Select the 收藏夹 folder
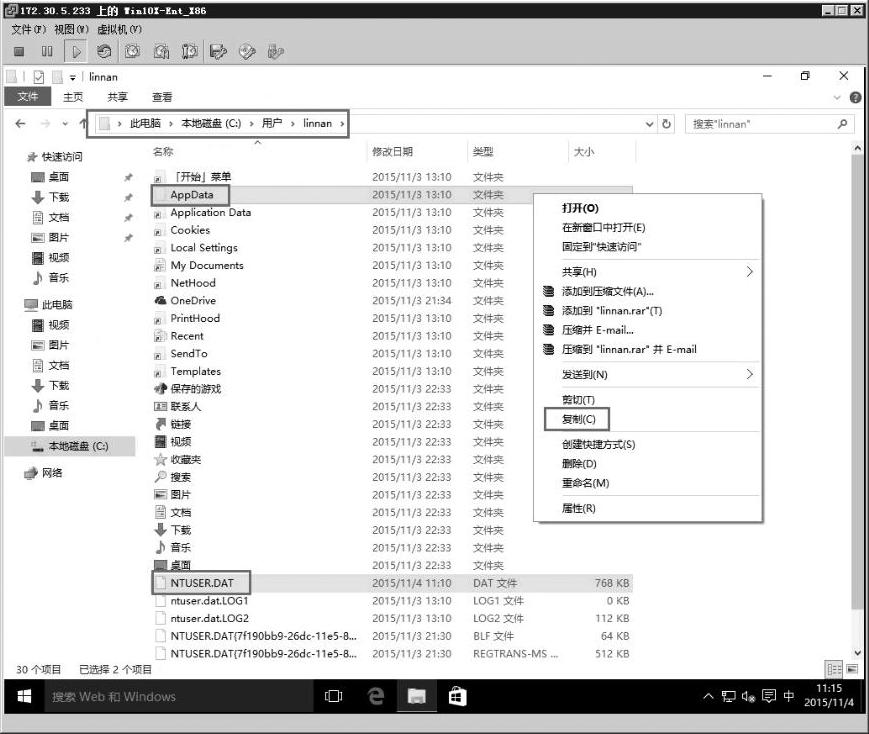 (x=186, y=460)
